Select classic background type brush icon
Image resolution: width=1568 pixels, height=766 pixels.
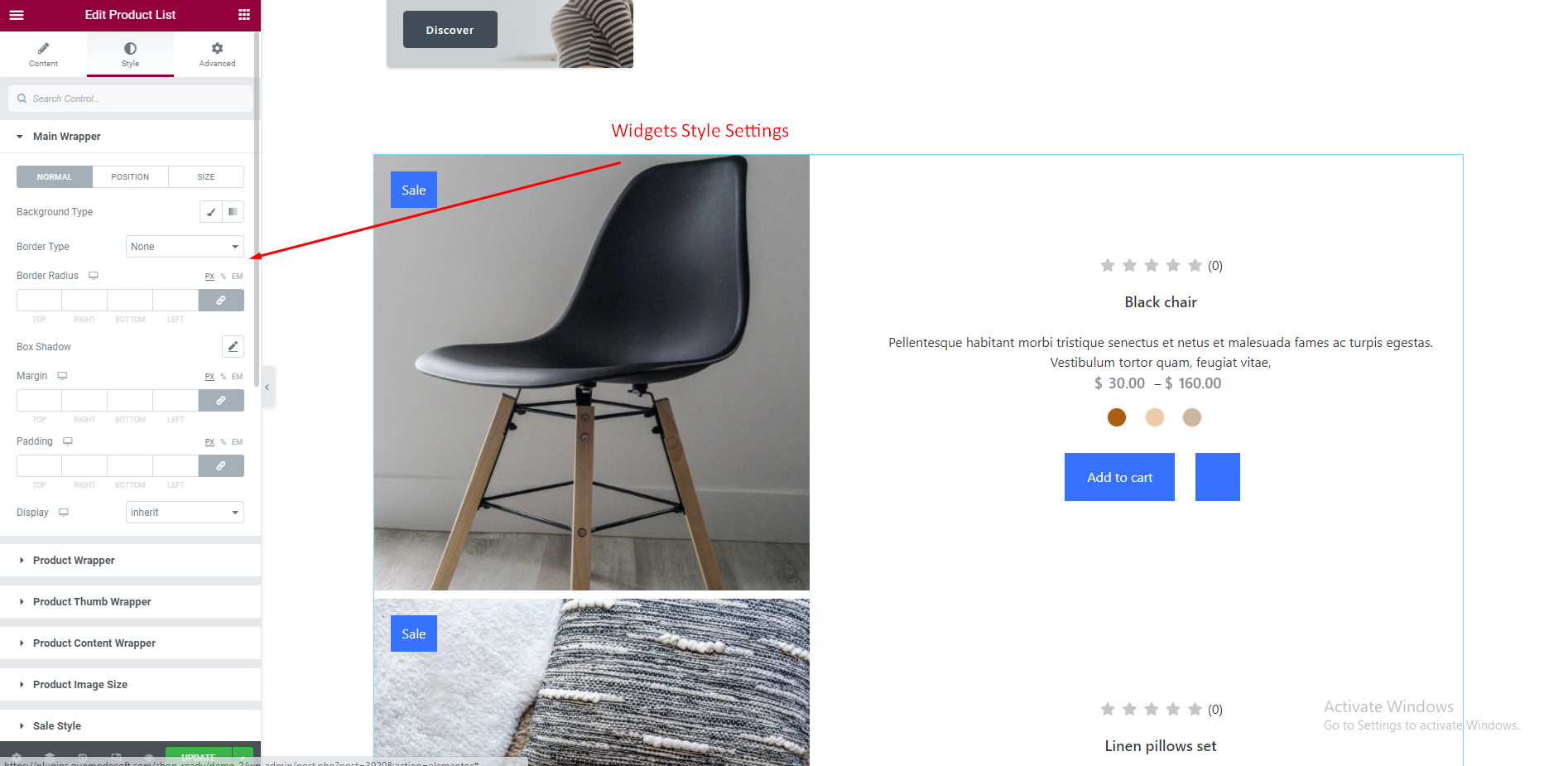pos(211,212)
